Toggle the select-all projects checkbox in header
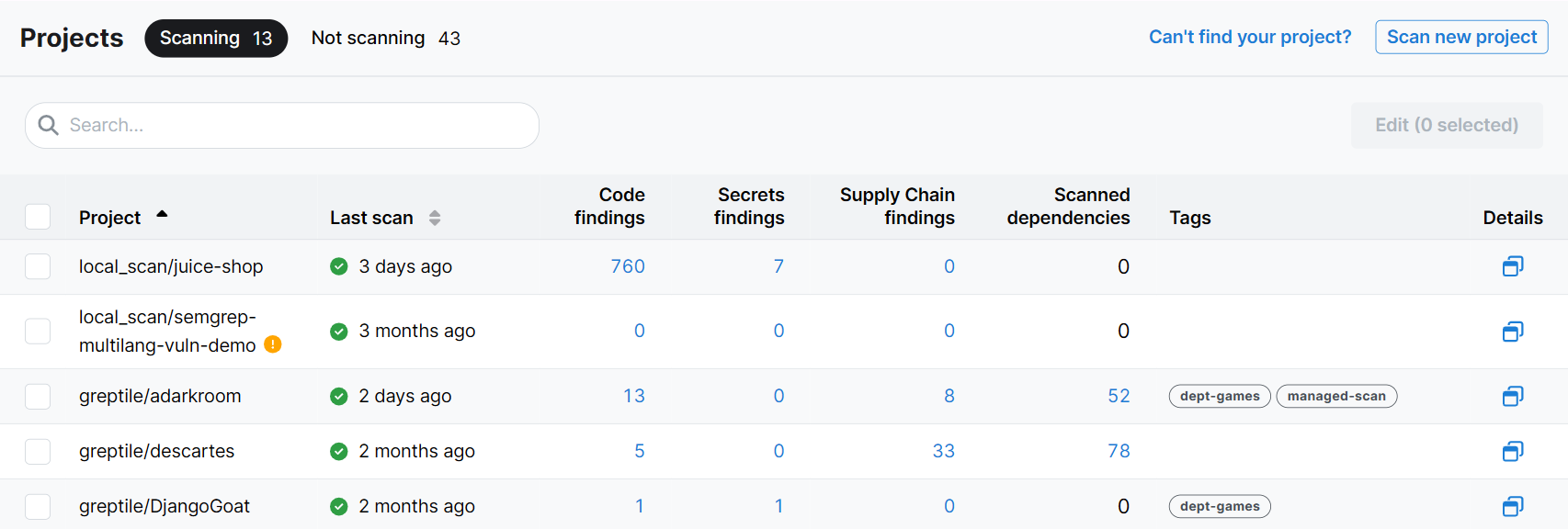This screenshot has height=529, width=1568. (38, 217)
